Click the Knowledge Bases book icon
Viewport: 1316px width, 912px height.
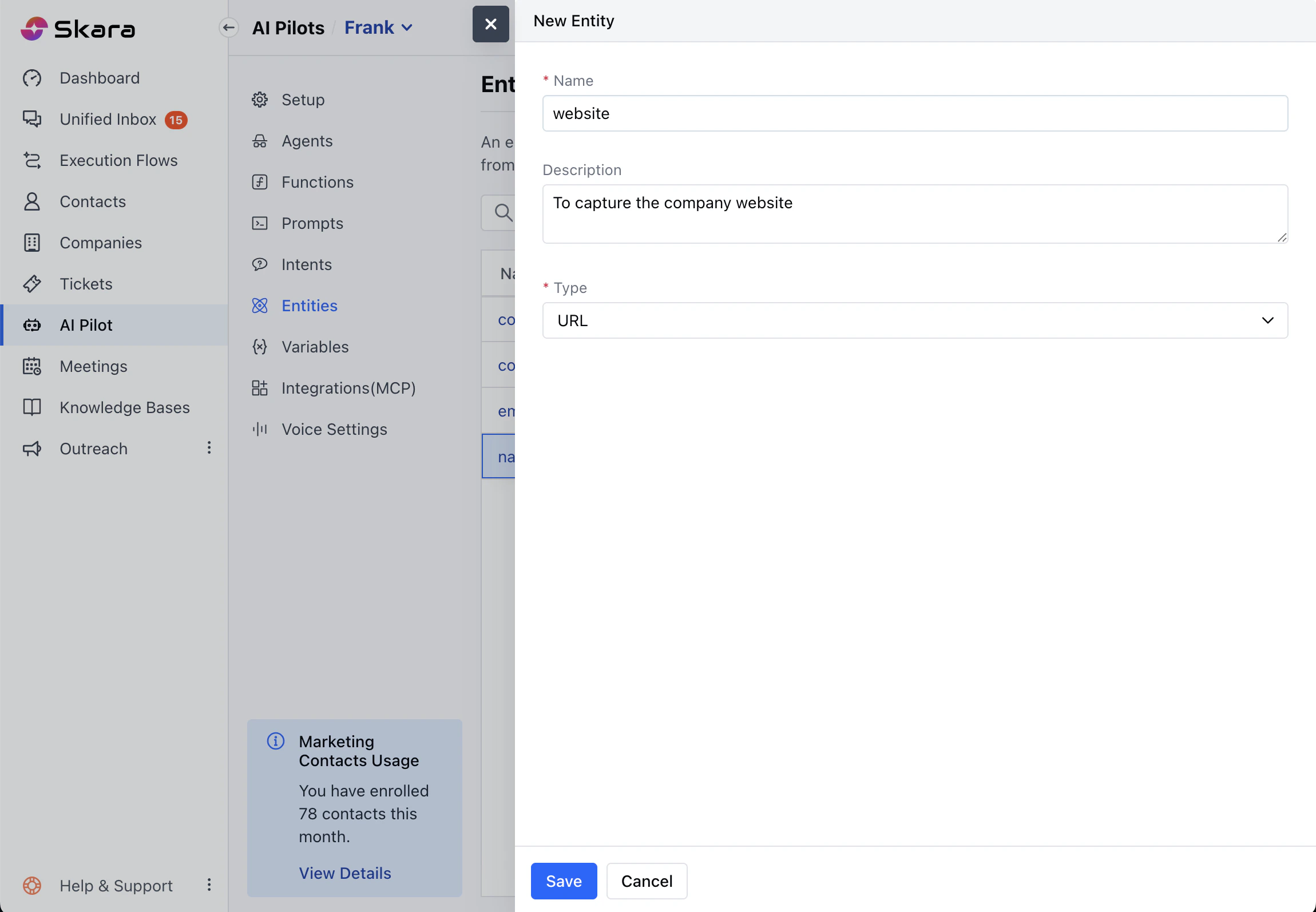pyautogui.click(x=32, y=407)
